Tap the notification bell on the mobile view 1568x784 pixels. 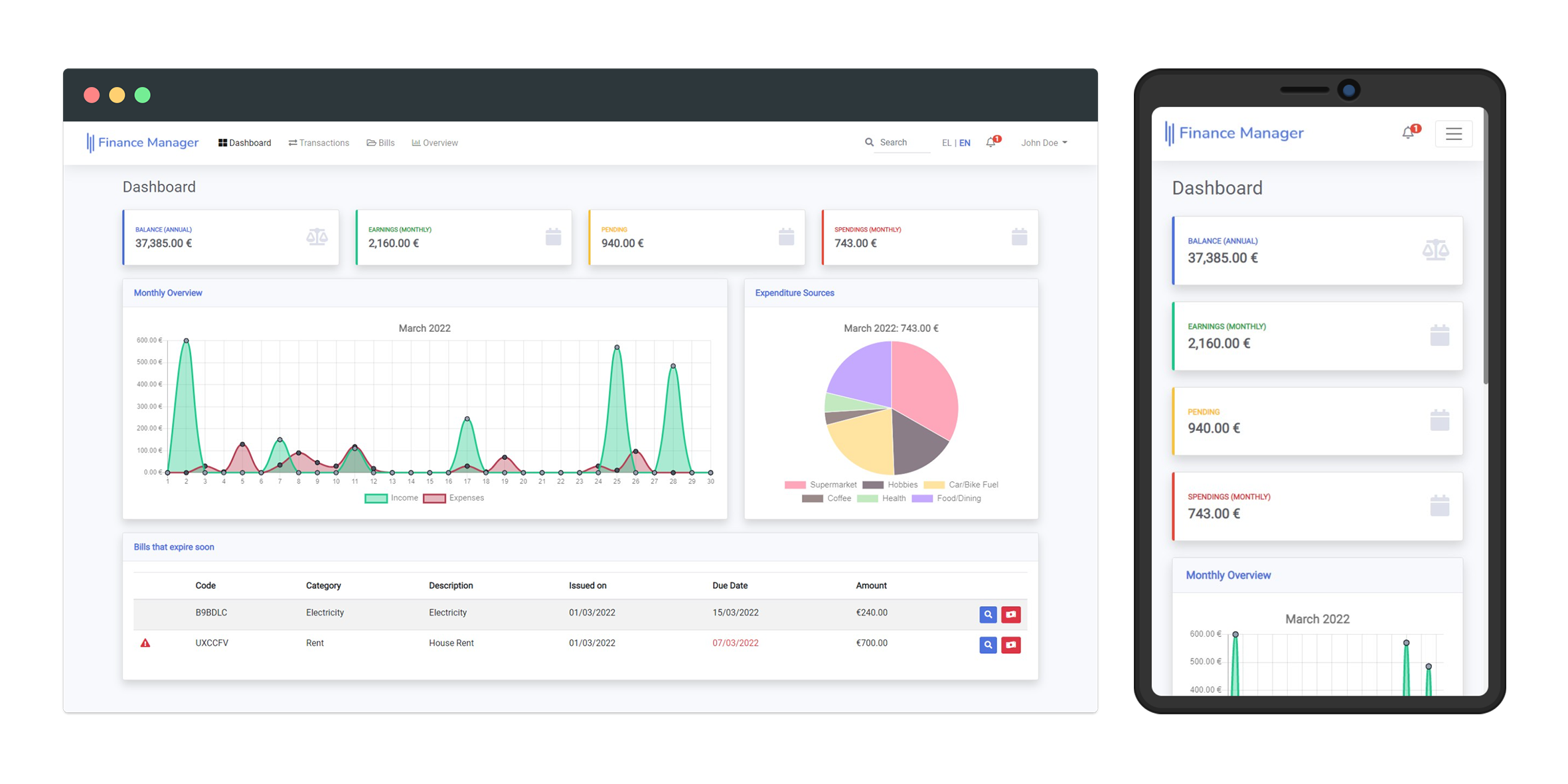point(1410,132)
